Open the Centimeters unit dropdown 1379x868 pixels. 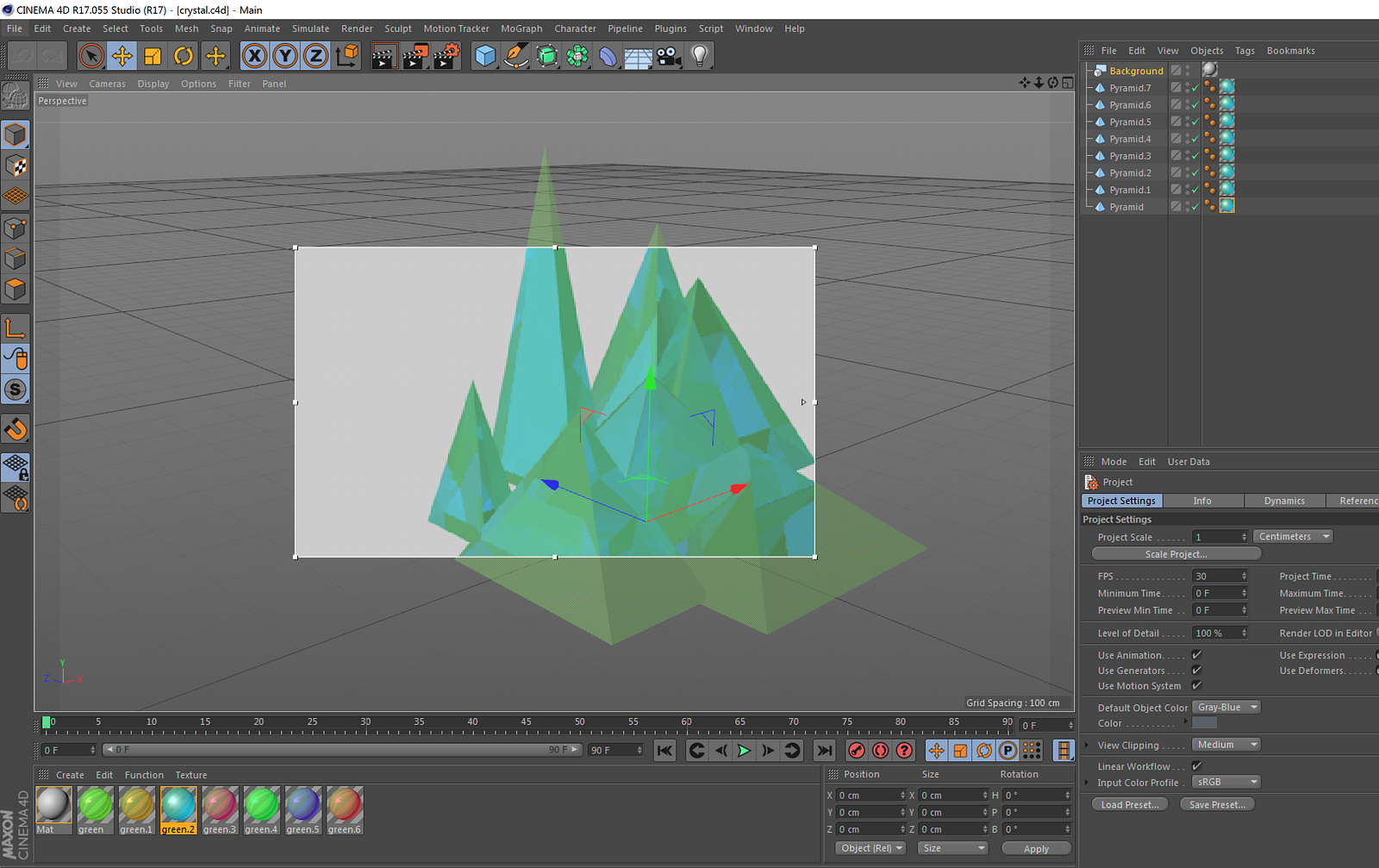click(x=1293, y=537)
